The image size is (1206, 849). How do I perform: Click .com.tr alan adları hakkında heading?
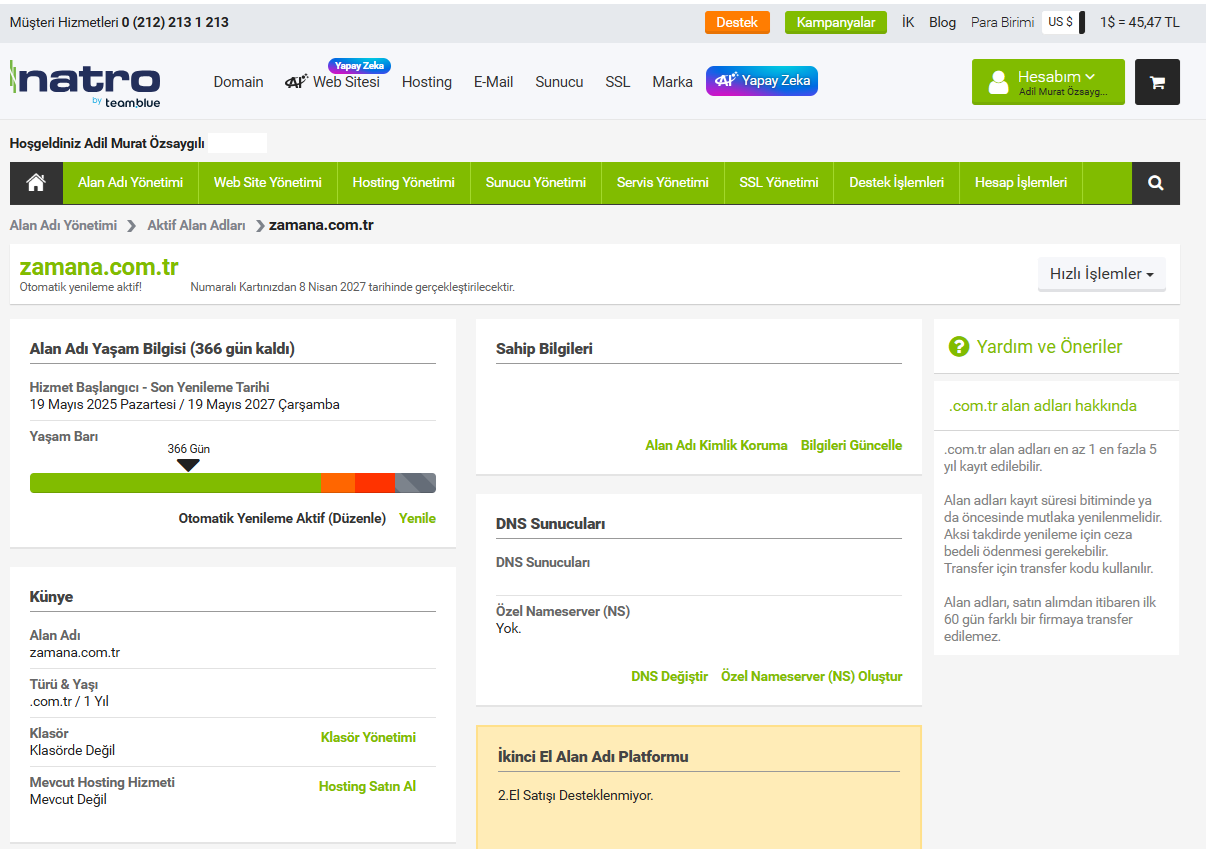(x=1042, y=405)
